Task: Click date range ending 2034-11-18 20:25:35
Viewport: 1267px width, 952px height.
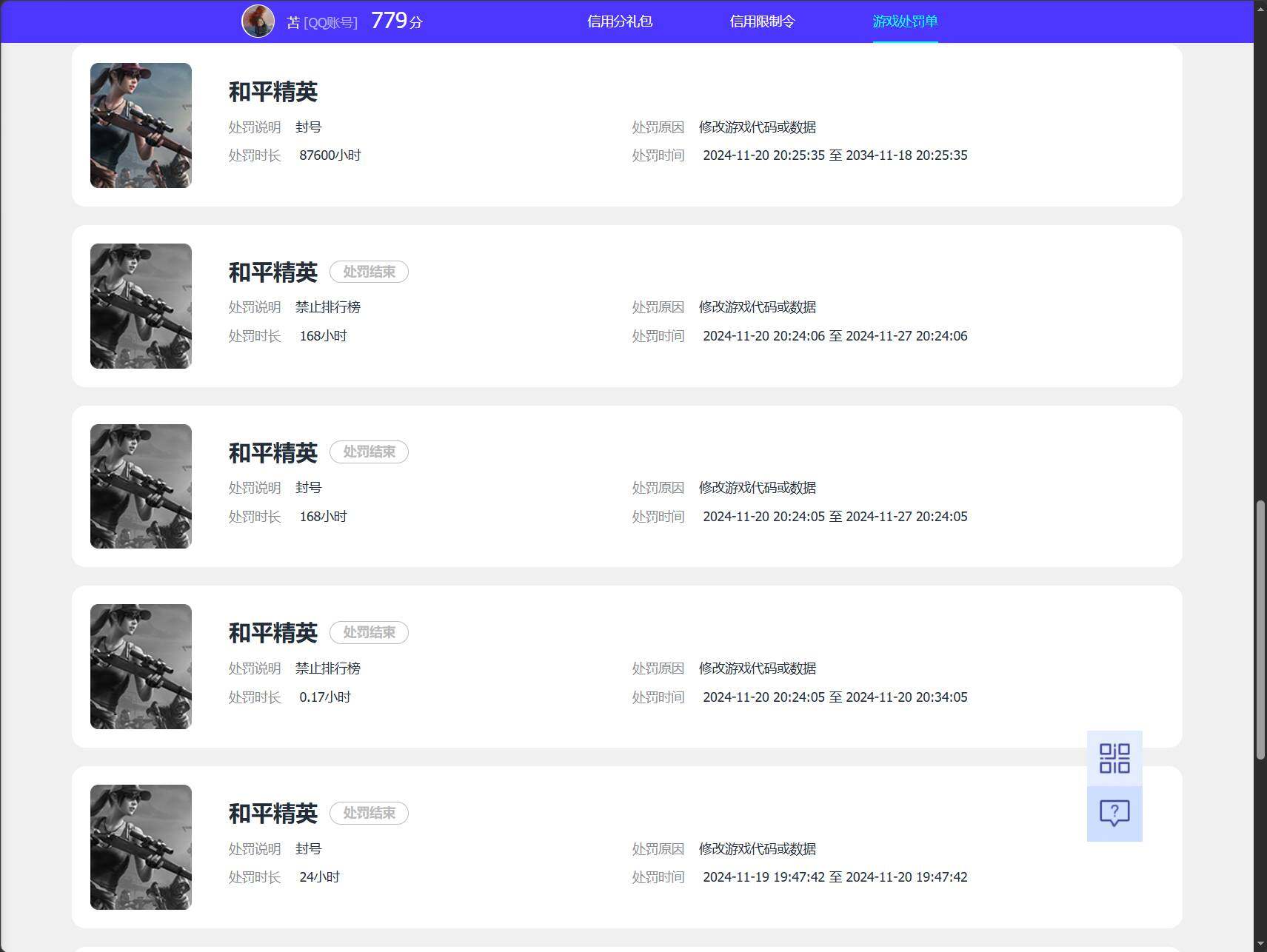Action: point(835,155)
